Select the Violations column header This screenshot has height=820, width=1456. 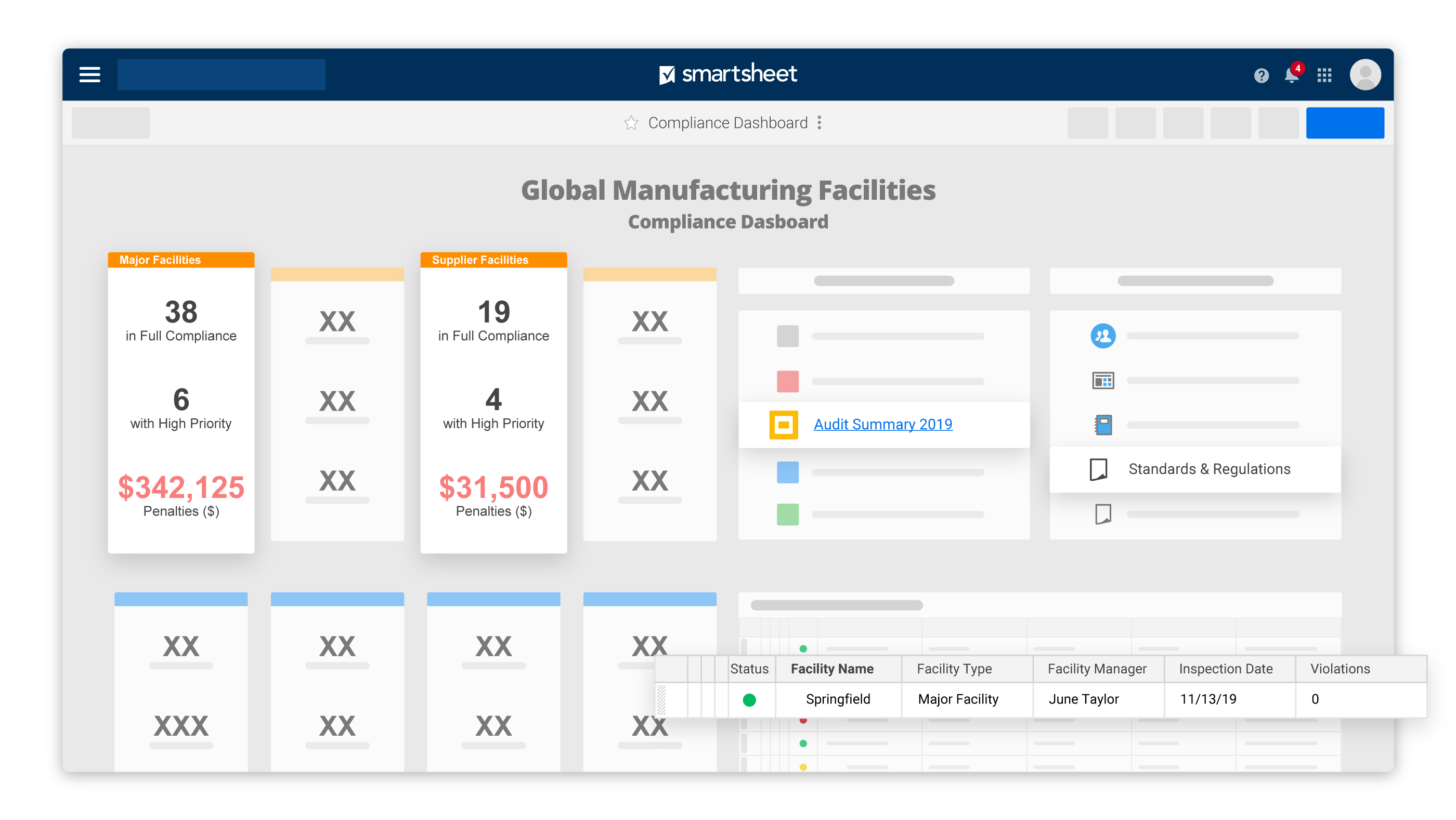pyautogui.click(x=1340, y=669)
